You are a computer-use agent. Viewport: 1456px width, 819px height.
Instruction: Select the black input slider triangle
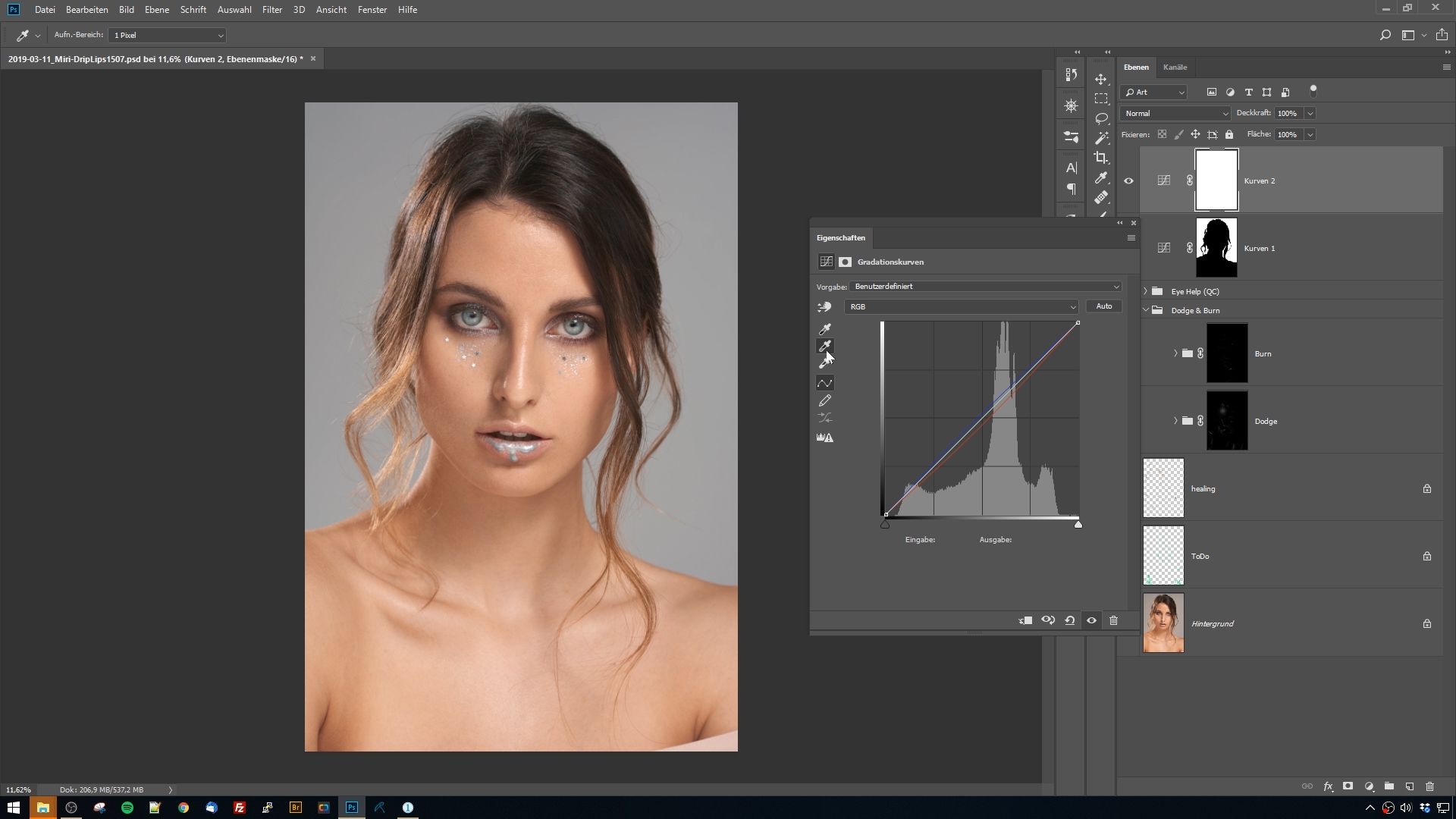(885, 524)
